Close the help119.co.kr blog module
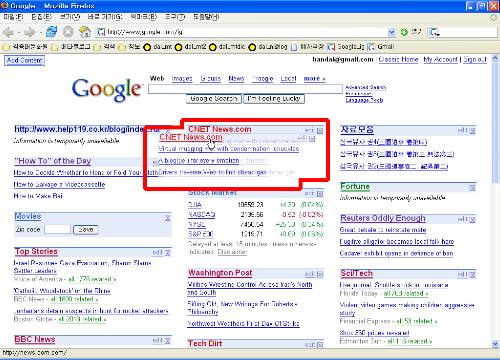Image resolution: width=500 pixels, height=360 pixels. click(x=168, y=129)
